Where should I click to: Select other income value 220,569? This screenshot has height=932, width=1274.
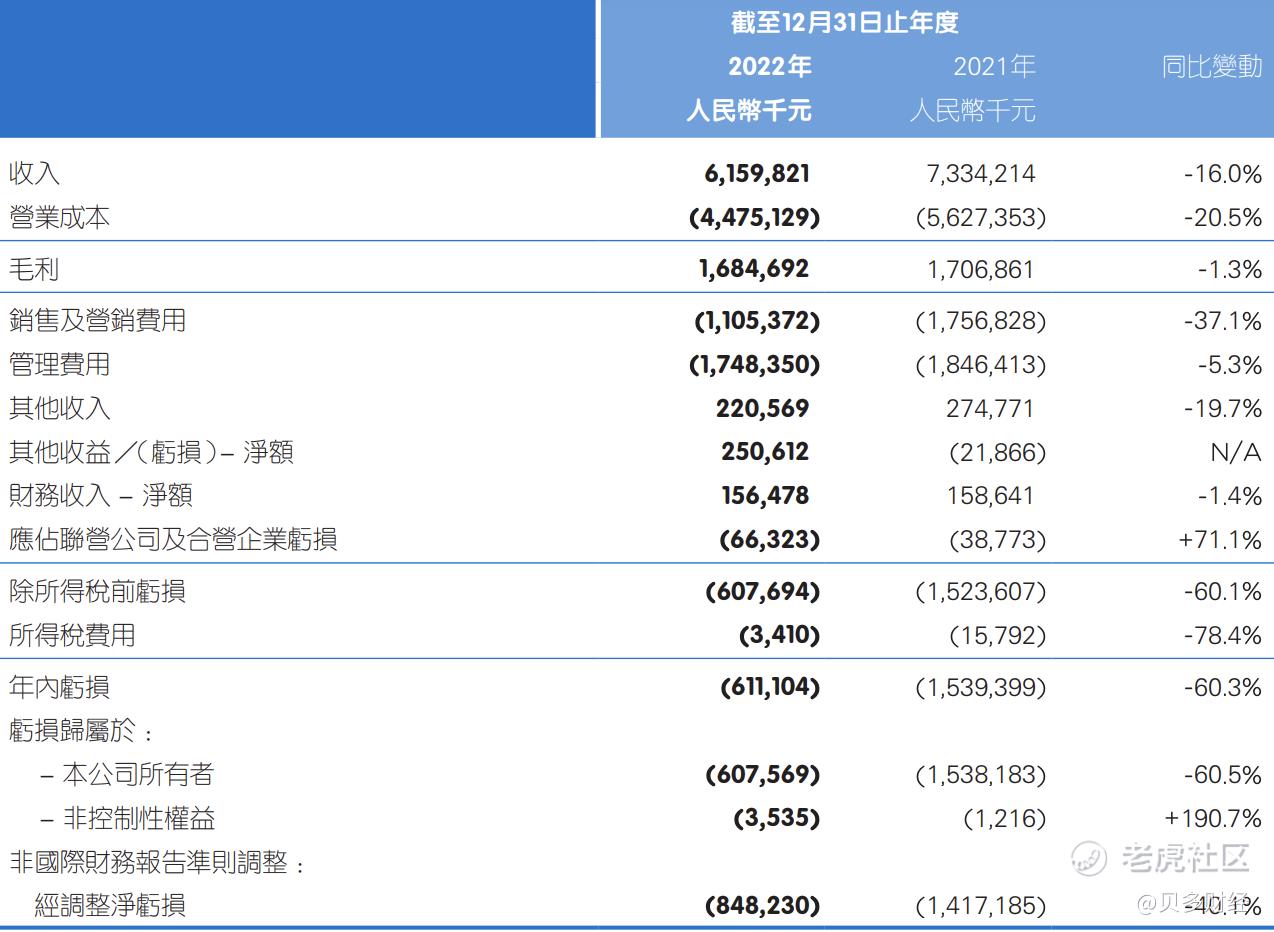tap(762, 409)
